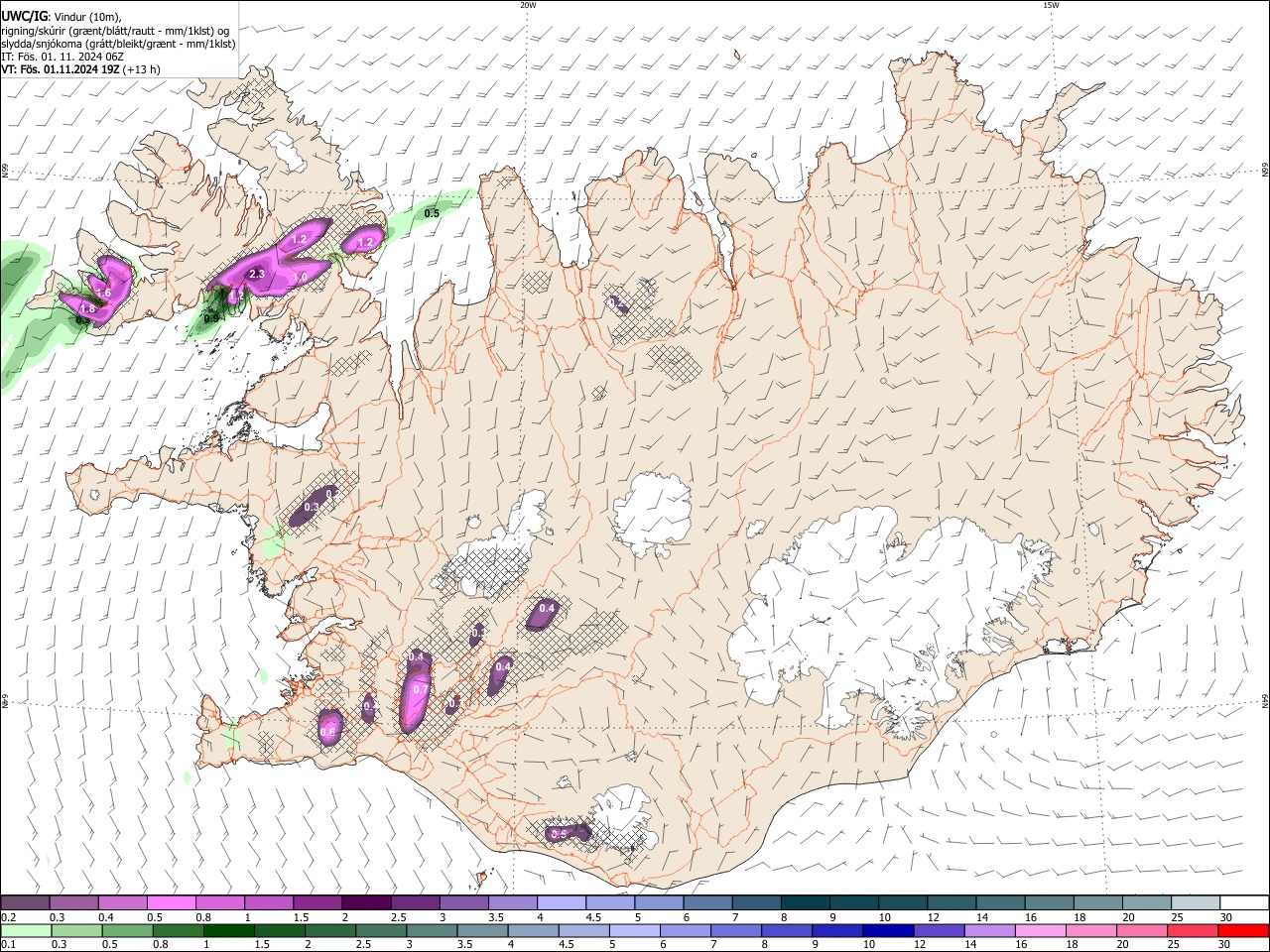Image resolution: width=1270 pixels, height=952 pixels.
Task: Click the 'rigning/skúrir' legend description line
Action: coord(115,30)
